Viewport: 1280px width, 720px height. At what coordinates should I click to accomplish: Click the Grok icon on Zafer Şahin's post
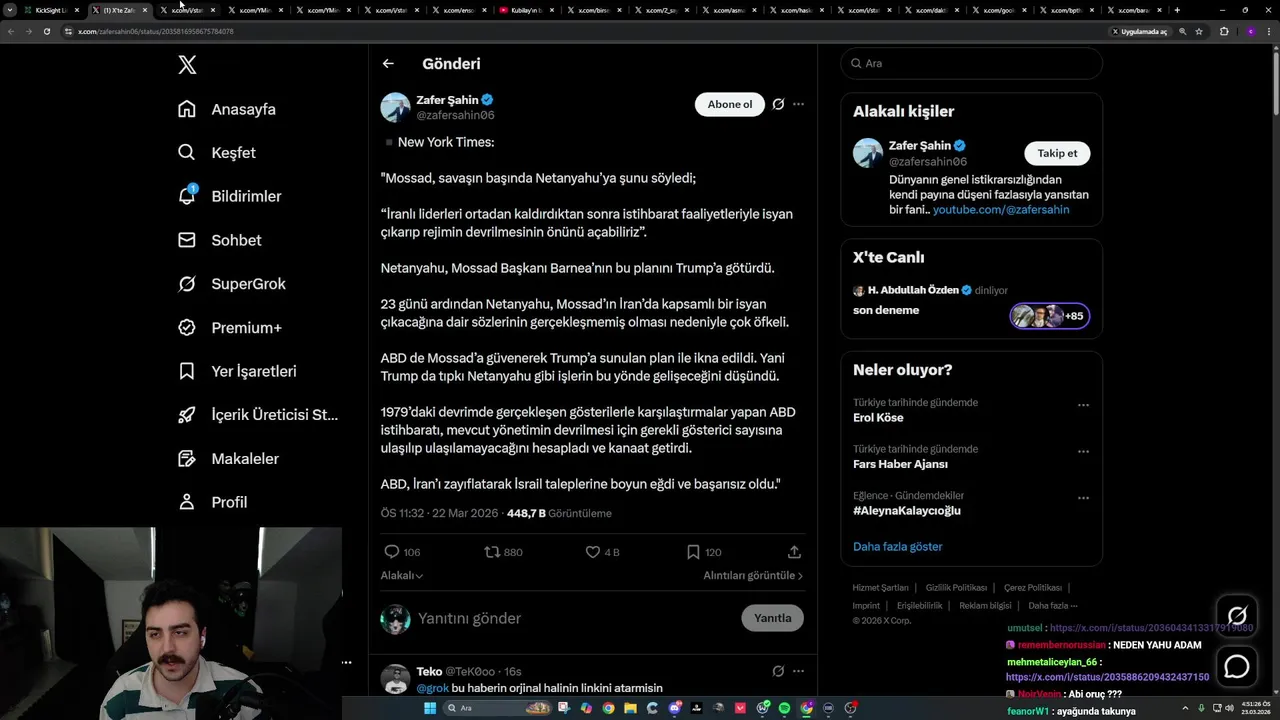[778, 104]
